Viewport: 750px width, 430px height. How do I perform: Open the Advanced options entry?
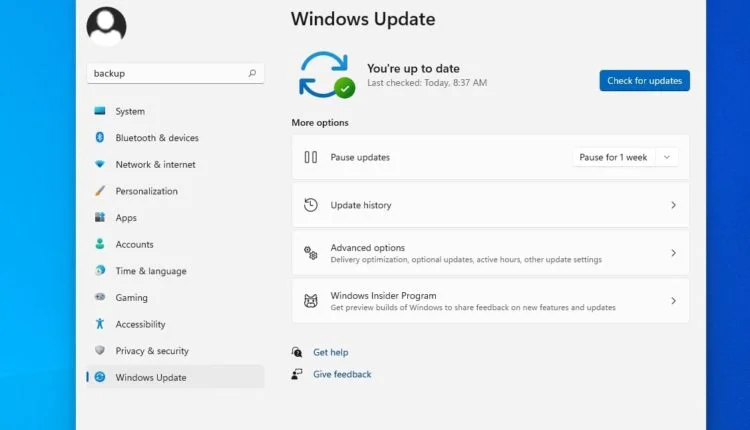click(490, 253)
